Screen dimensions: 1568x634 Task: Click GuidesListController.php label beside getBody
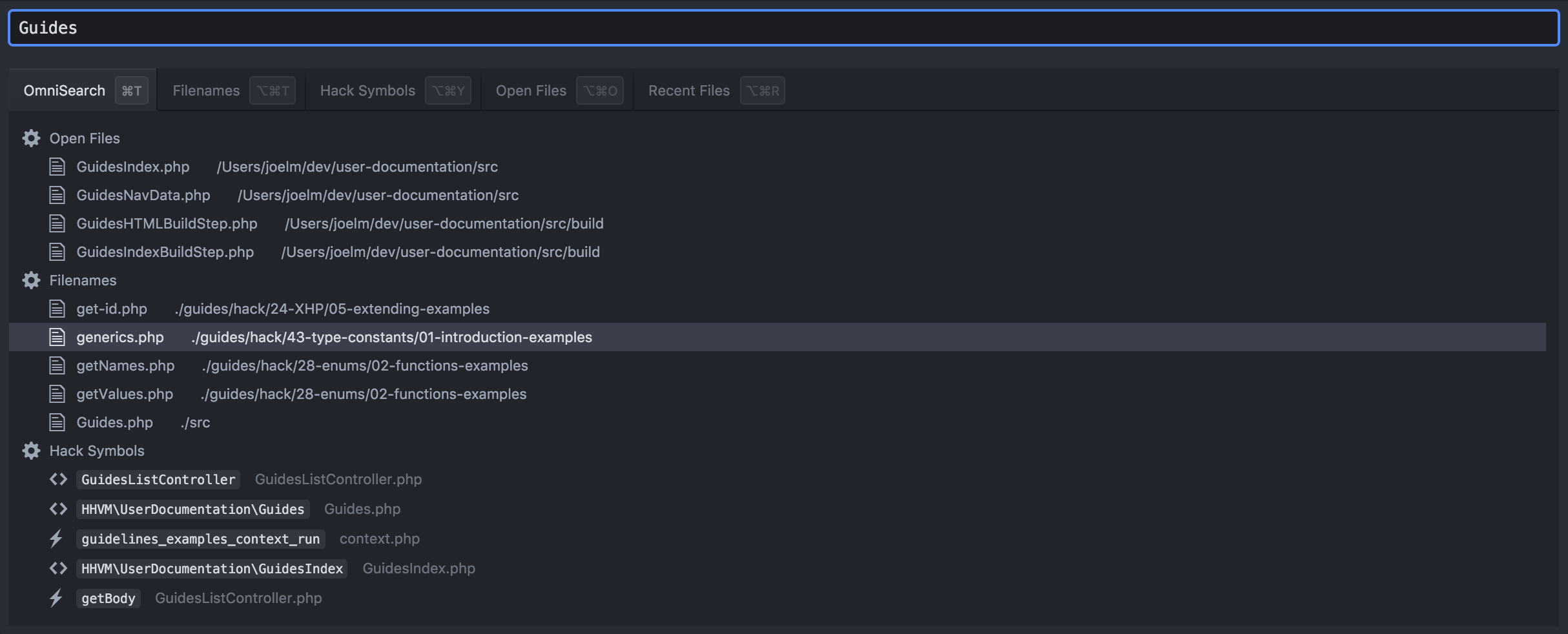coord(238,598)
